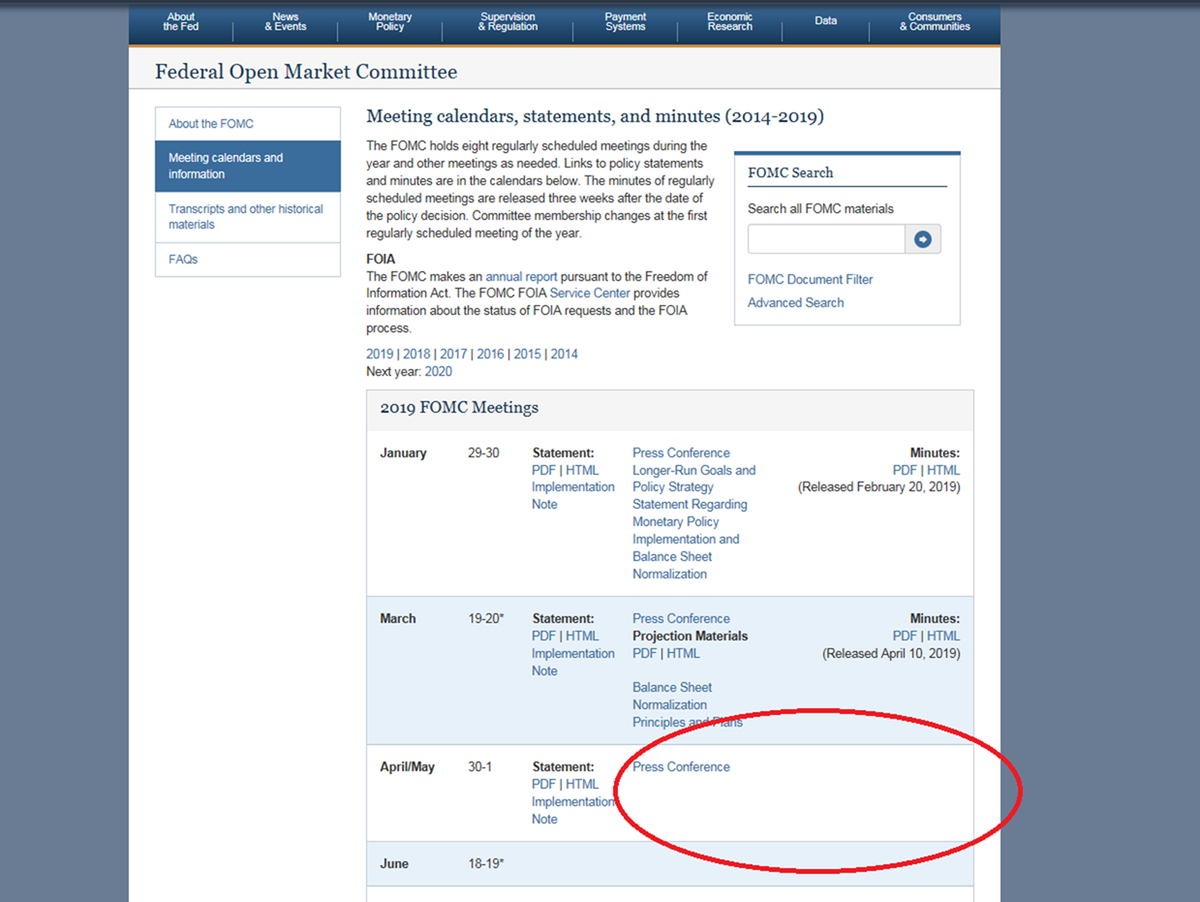Click the 2019 FOMC Meetings table header
This screenshot has width=1200, height=902.
point(670,408)
